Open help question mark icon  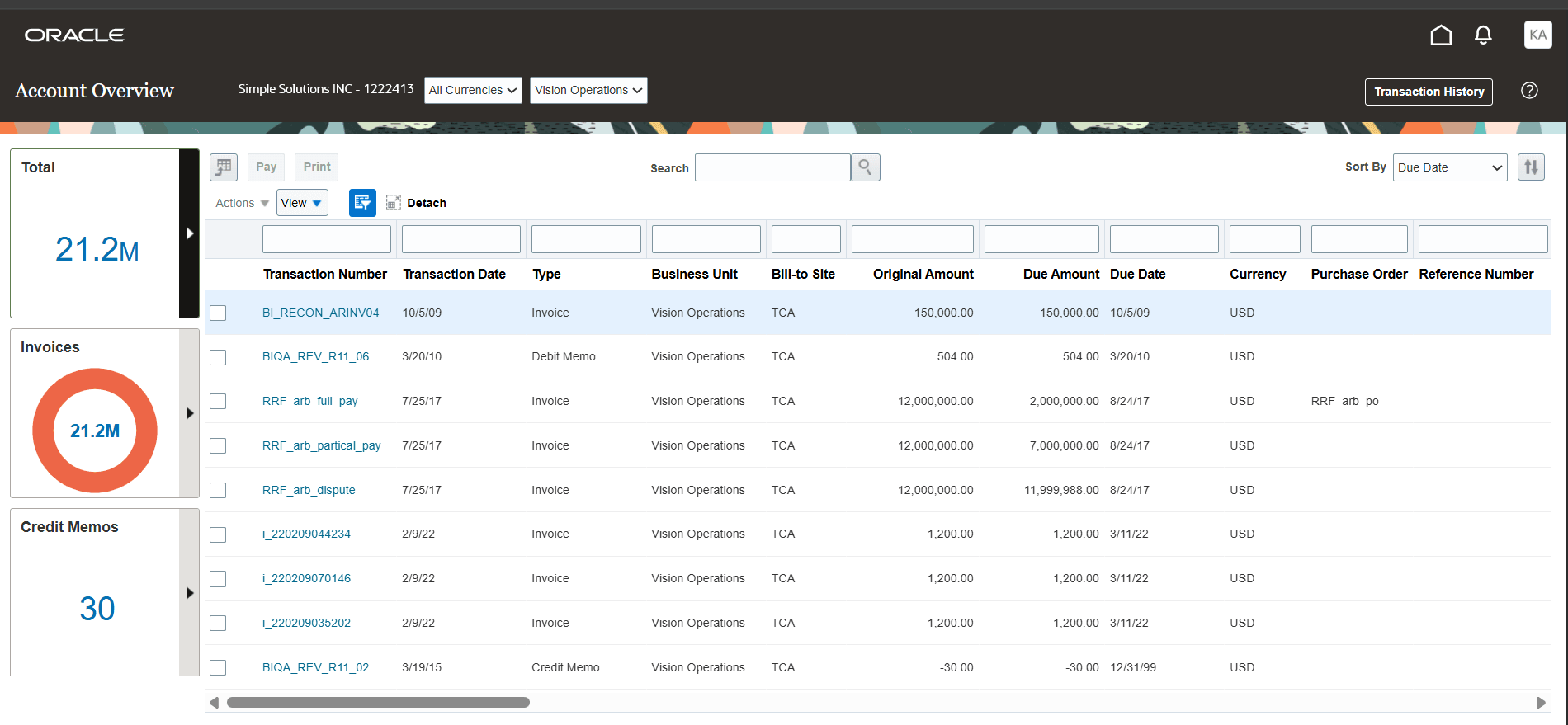[x=1529, y=91]
